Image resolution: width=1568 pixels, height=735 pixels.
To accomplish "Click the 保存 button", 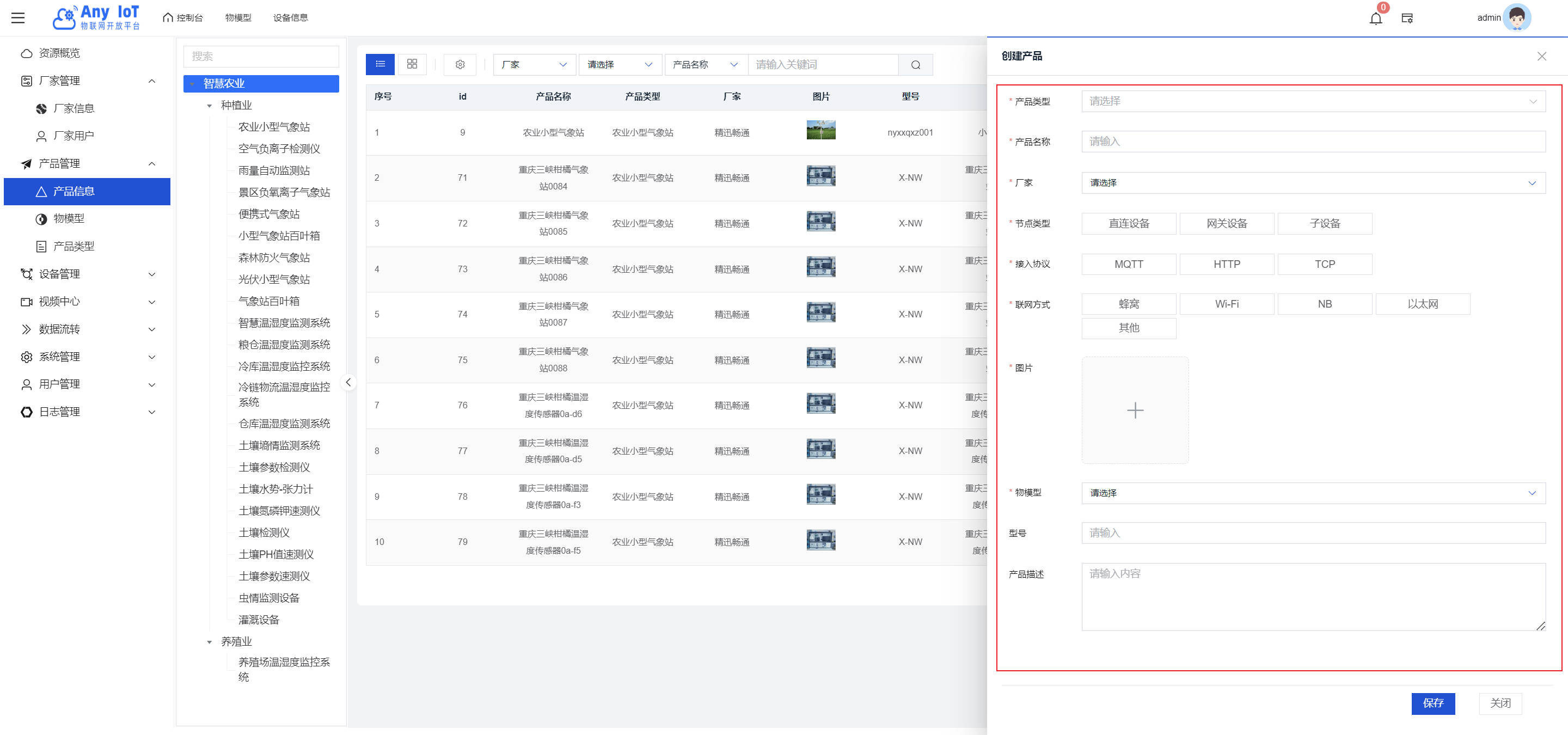I will coord(1433,703).
